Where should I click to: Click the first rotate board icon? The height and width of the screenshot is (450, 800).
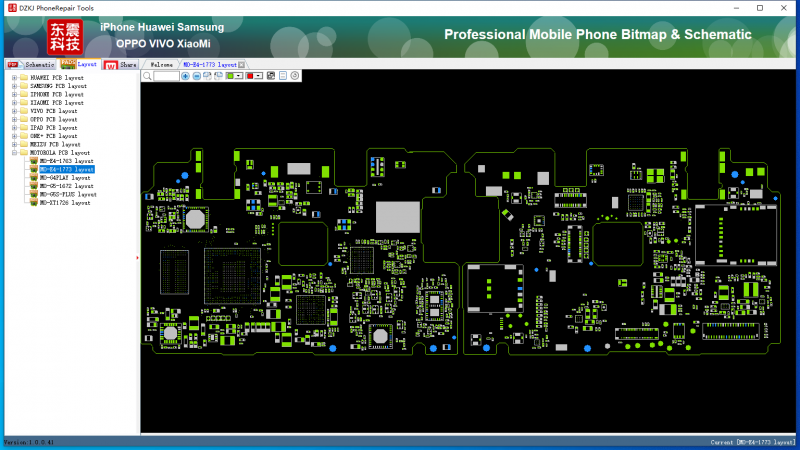(207, 76)
